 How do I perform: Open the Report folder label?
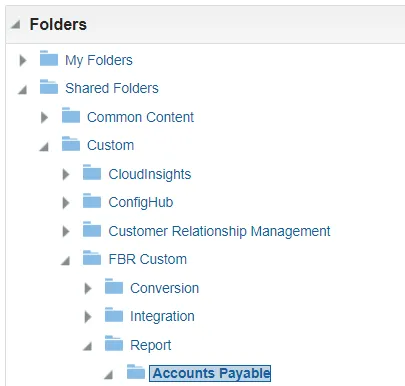tap(151, 345)
